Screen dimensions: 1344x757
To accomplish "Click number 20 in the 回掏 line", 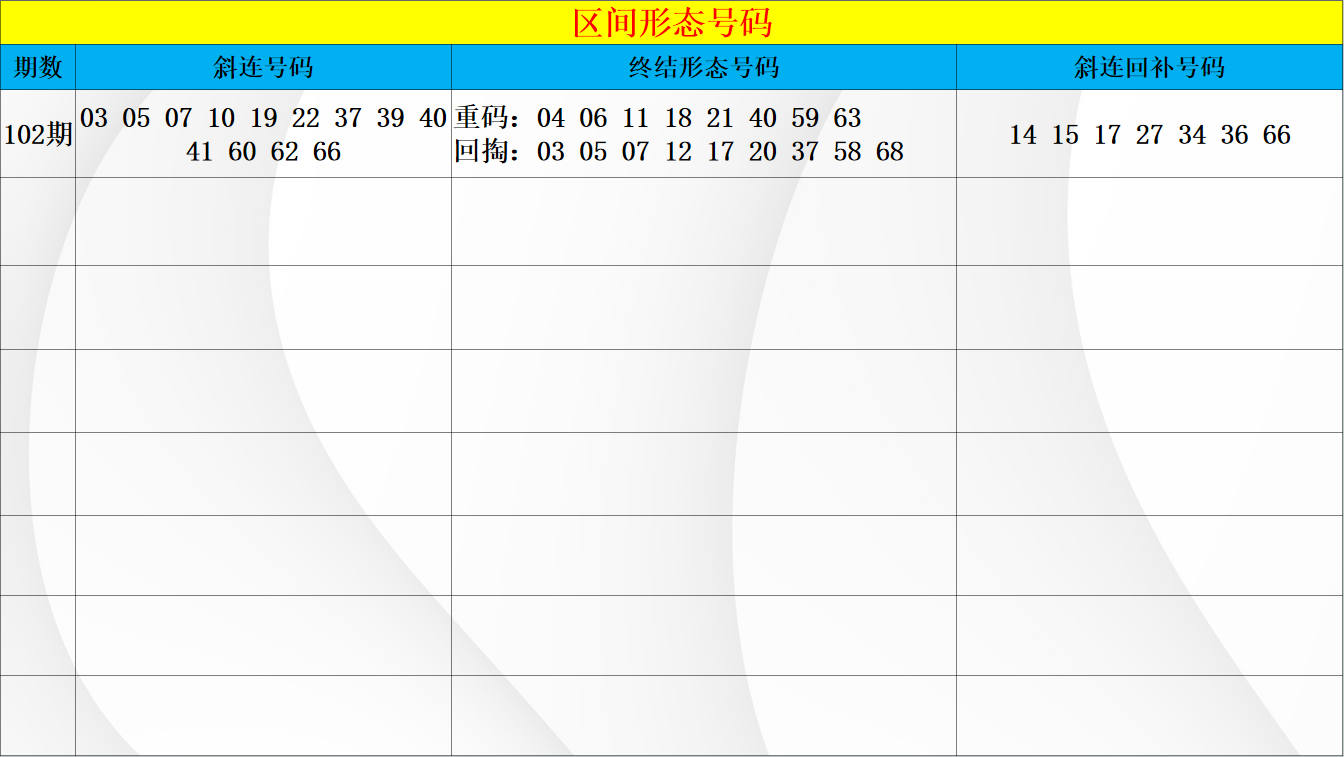I will pyautogui.click(x=763, y=152).
